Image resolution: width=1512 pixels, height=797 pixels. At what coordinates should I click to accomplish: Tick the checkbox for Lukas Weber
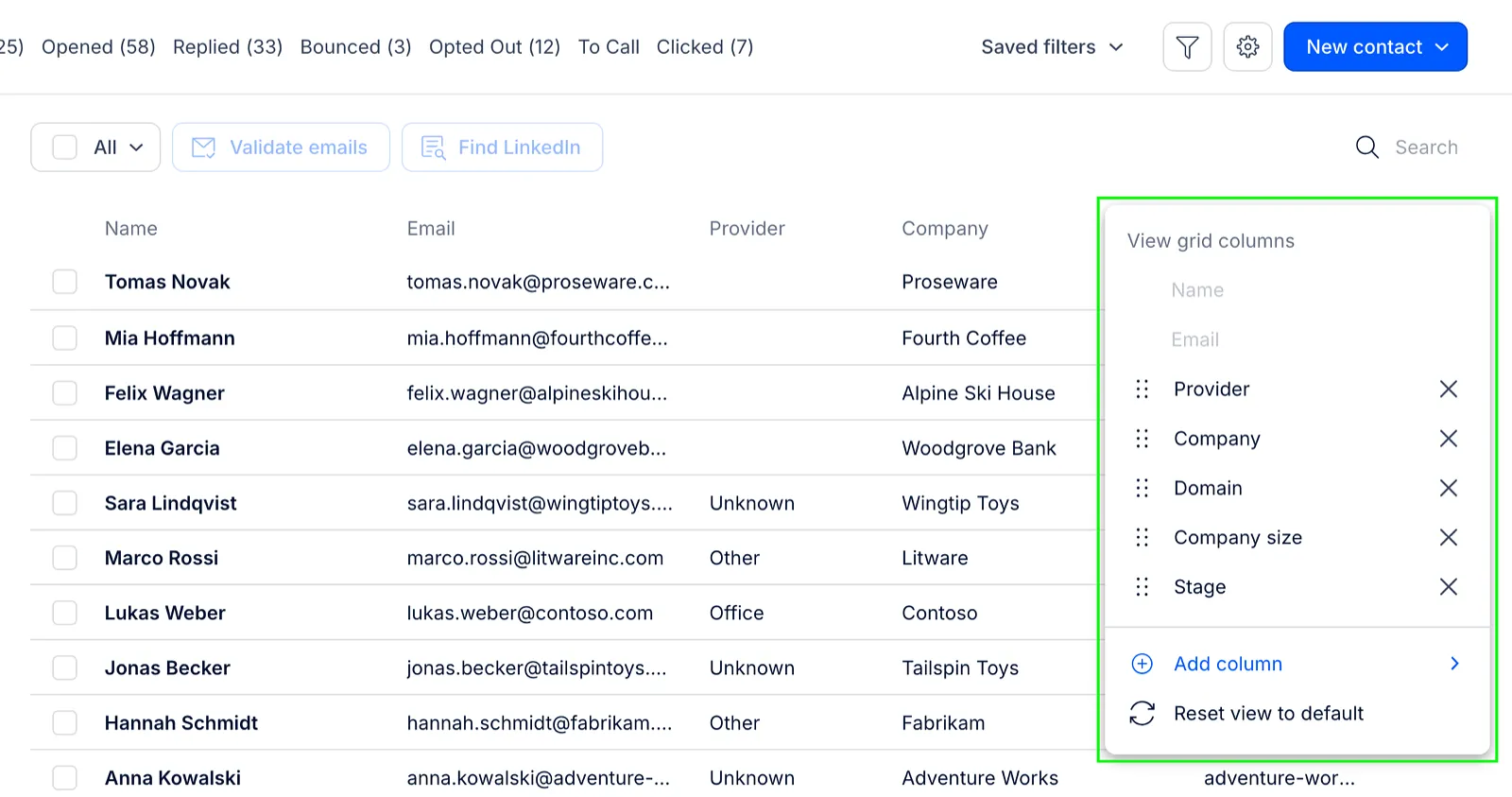click(64, 613)
